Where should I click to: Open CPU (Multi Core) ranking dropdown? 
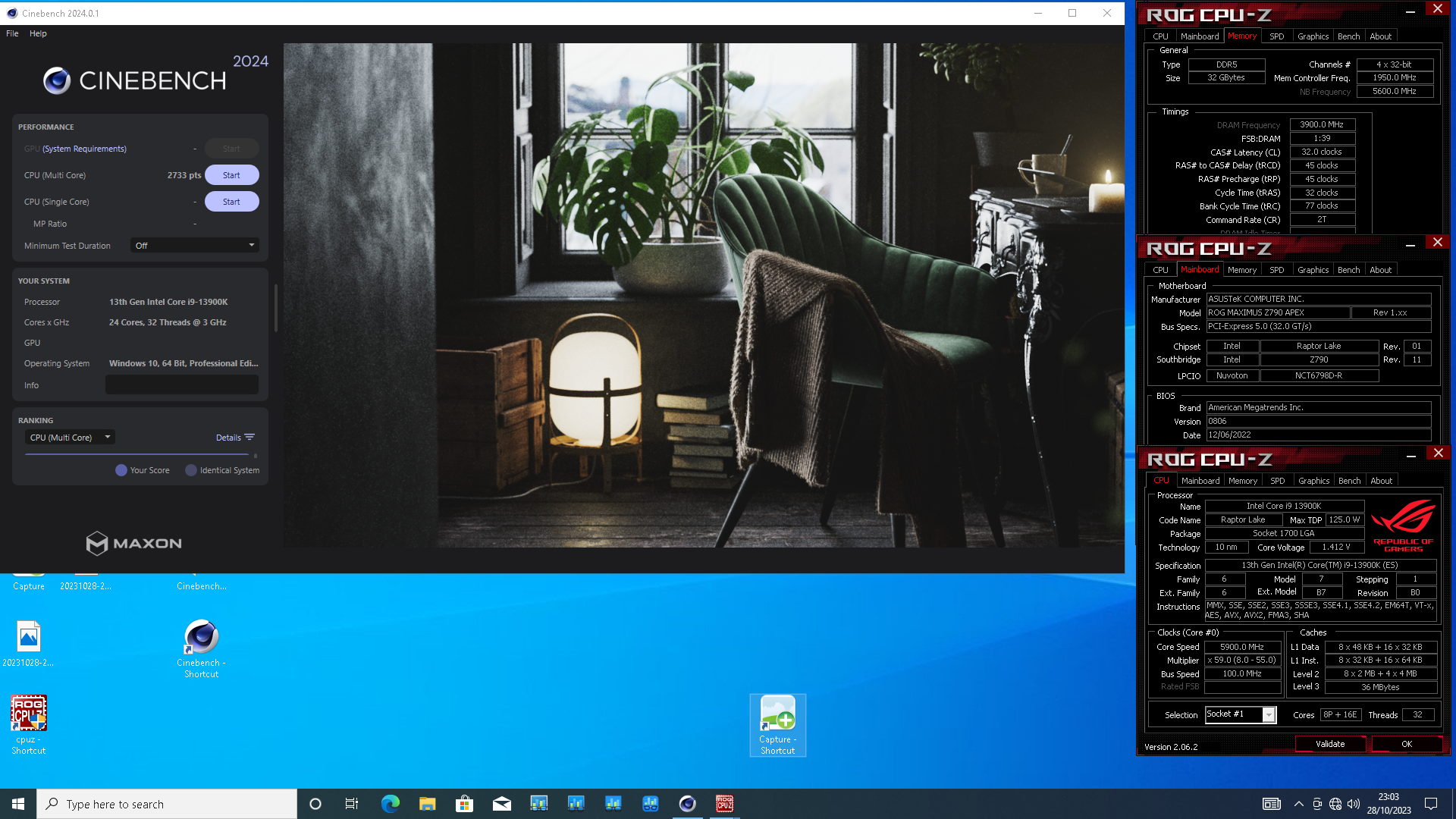click(x=71, y=438)
